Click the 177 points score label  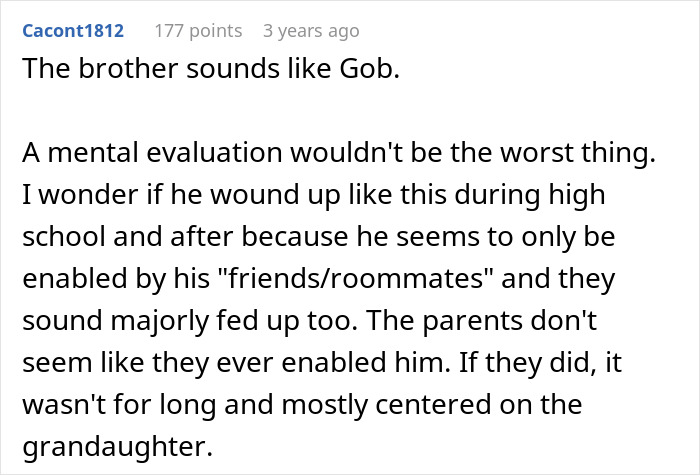click(x=198, y=31)
